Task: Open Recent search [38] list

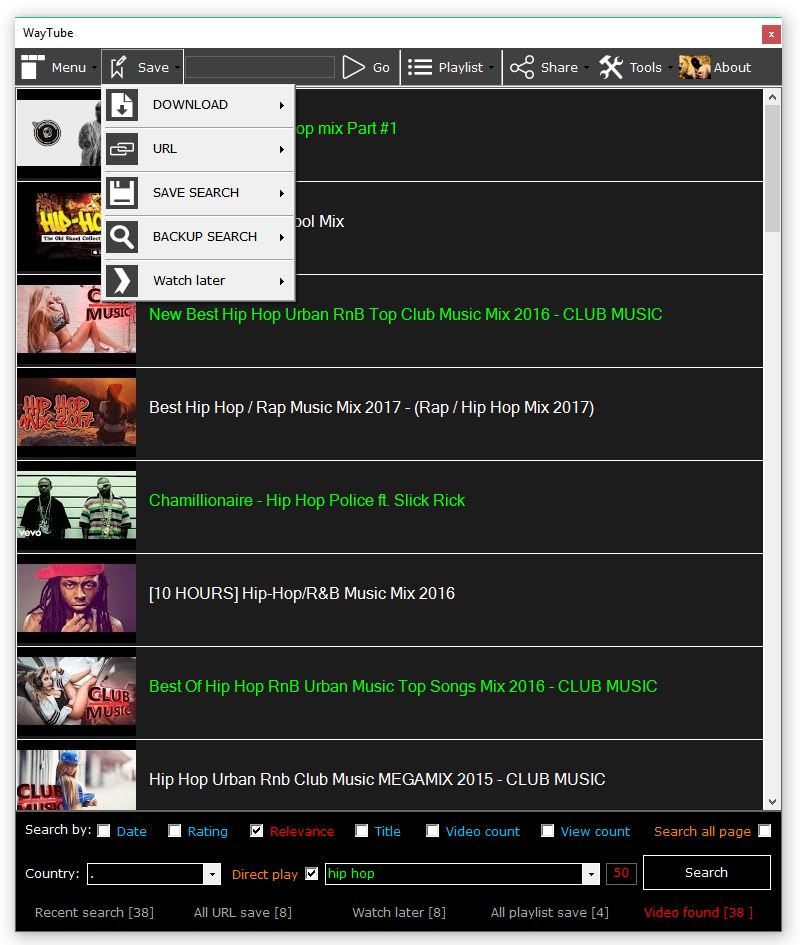Action: click(95, 912)
